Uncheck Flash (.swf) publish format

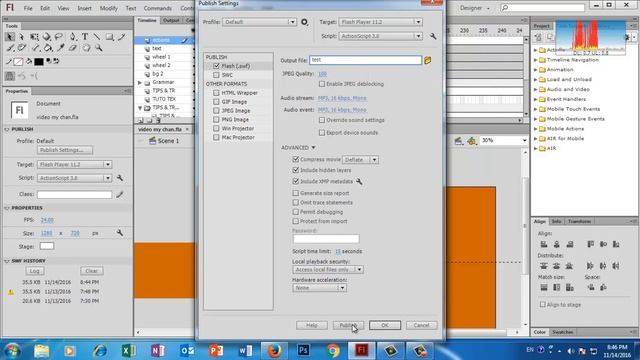click(216, 66)
